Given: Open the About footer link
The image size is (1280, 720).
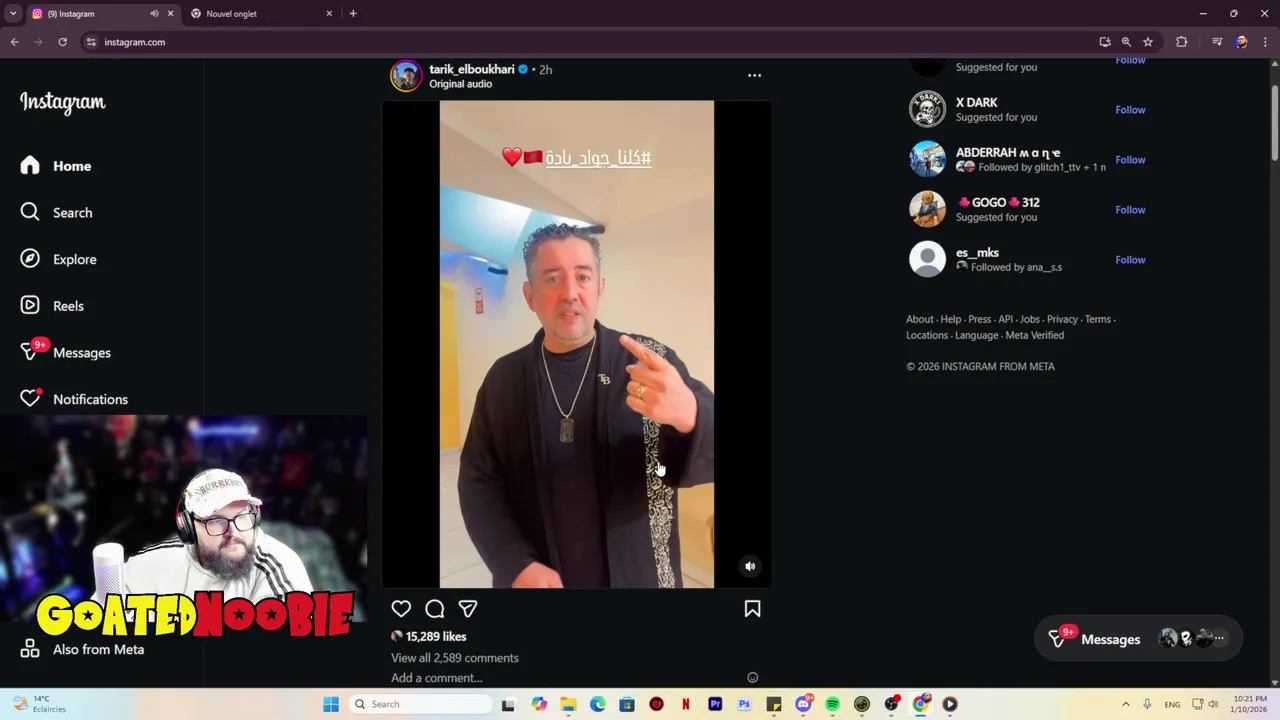Looking at the screenshot, I should click(x=919, y=320).
